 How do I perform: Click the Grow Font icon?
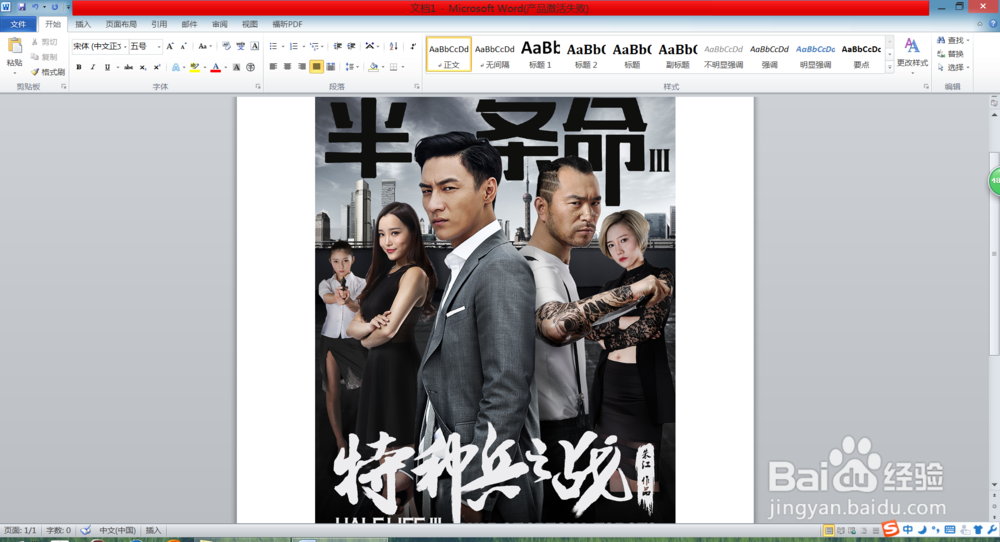click(x=170, y=46)
